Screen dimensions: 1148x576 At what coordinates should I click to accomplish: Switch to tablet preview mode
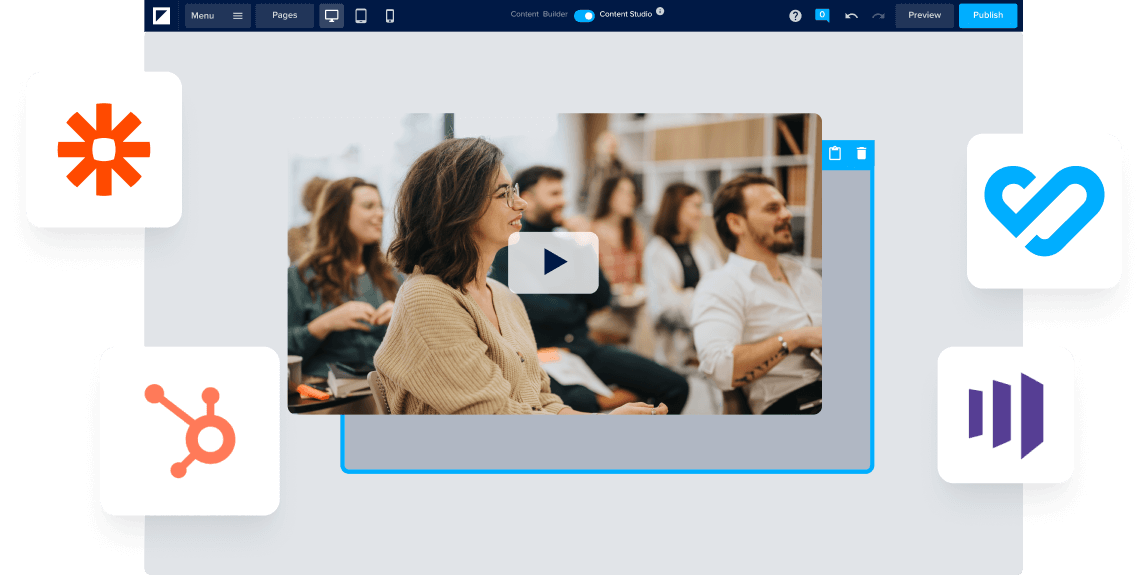coord(361,16)
